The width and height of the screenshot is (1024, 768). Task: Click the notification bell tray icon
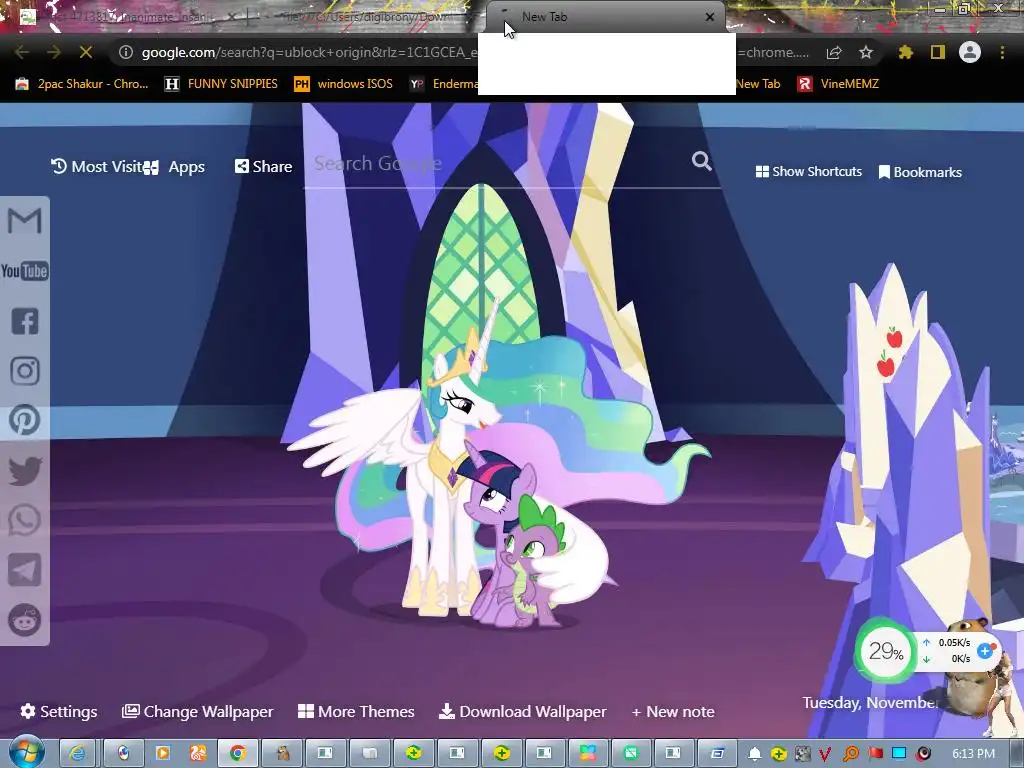tap(754, 754)
